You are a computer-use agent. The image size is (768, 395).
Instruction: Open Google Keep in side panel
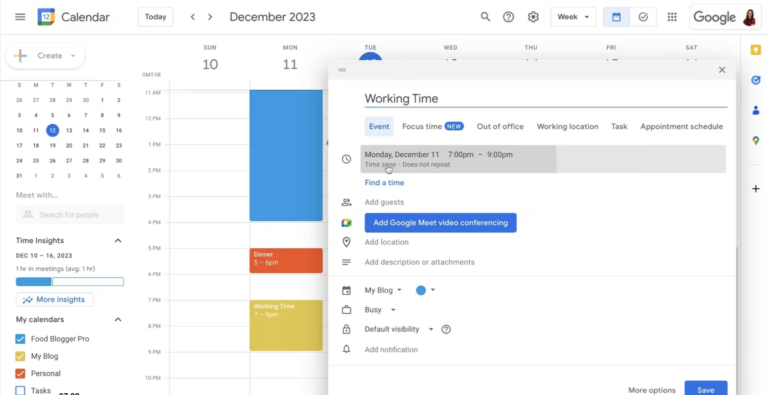[756, 50]
